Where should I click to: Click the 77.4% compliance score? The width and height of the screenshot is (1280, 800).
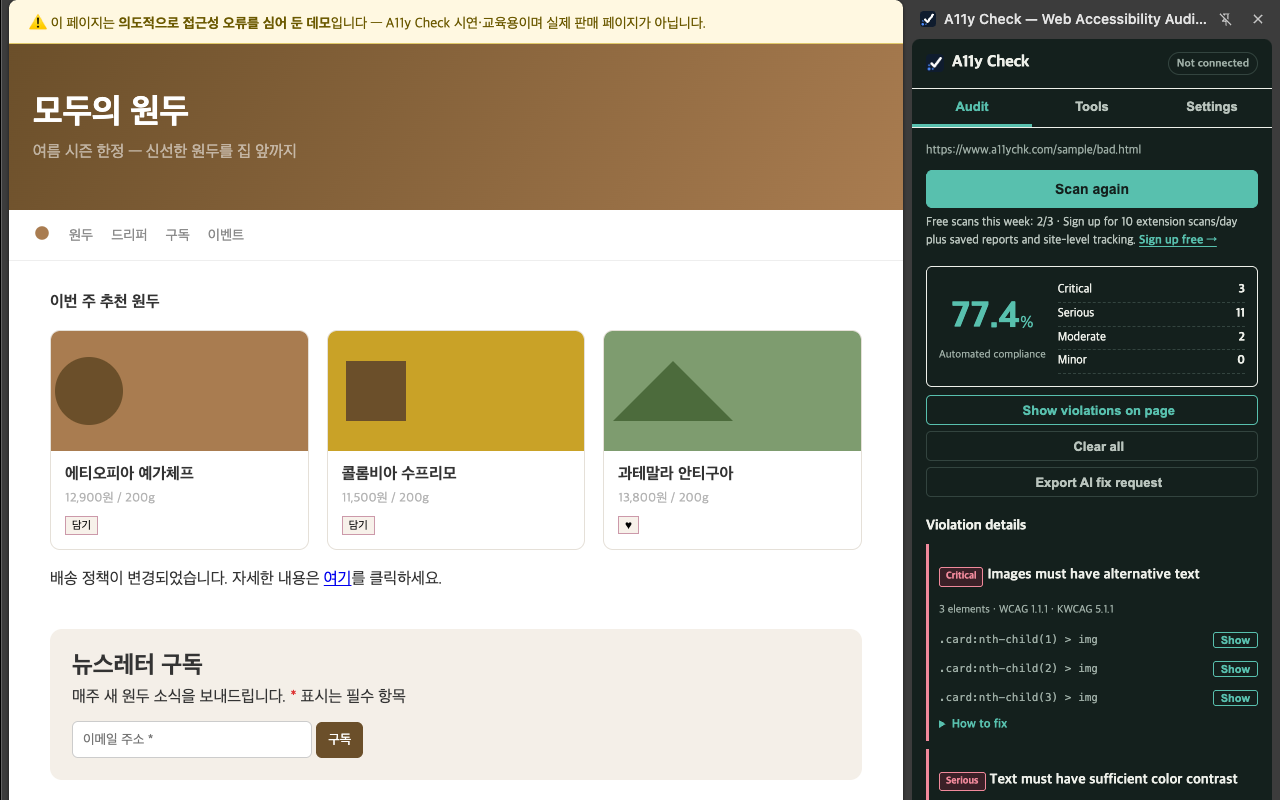(992, 315)
